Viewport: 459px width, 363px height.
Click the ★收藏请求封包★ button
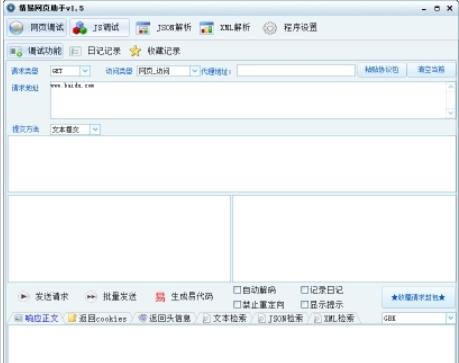418,297
